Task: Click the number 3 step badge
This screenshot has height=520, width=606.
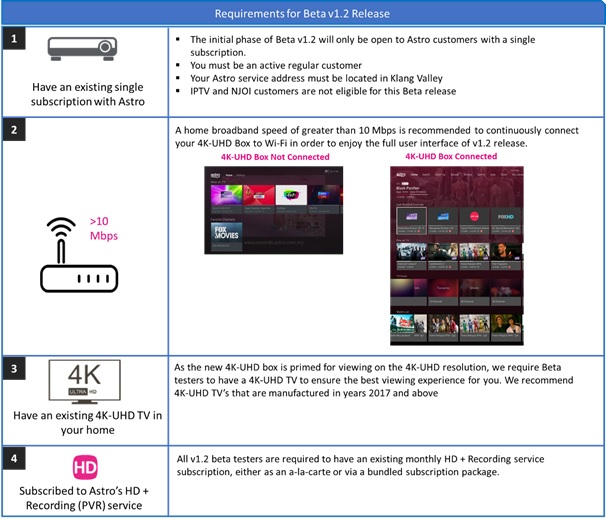Action: (x=13, y=368)
